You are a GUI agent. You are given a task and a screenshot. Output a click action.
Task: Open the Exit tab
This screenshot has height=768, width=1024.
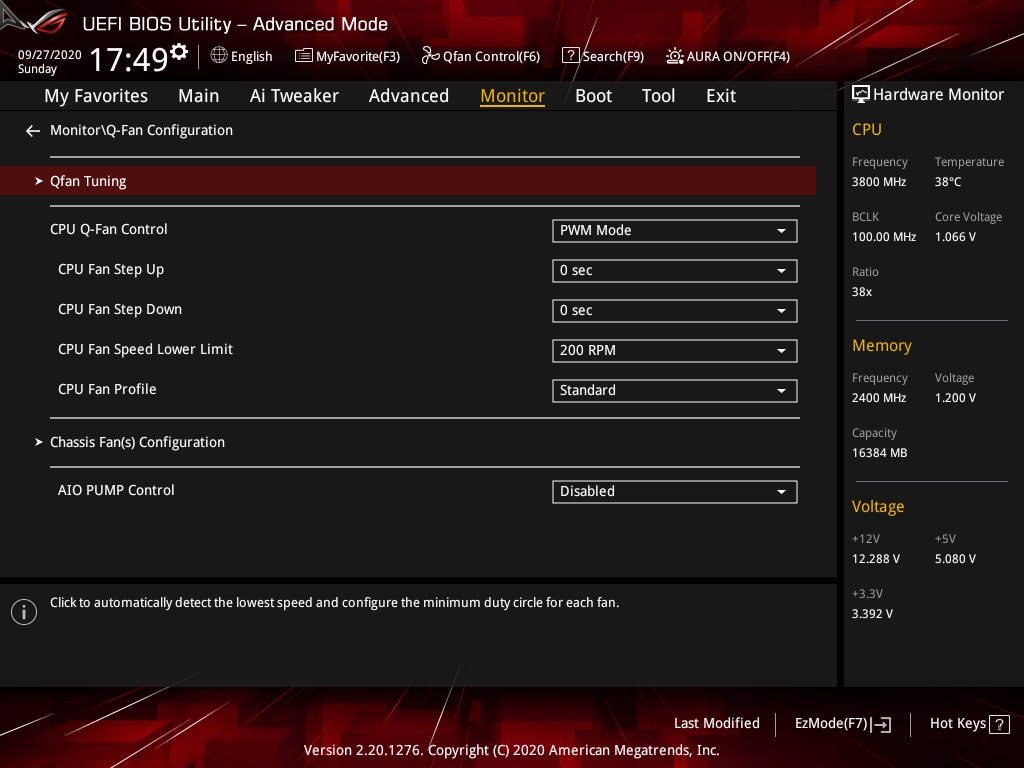721,96
